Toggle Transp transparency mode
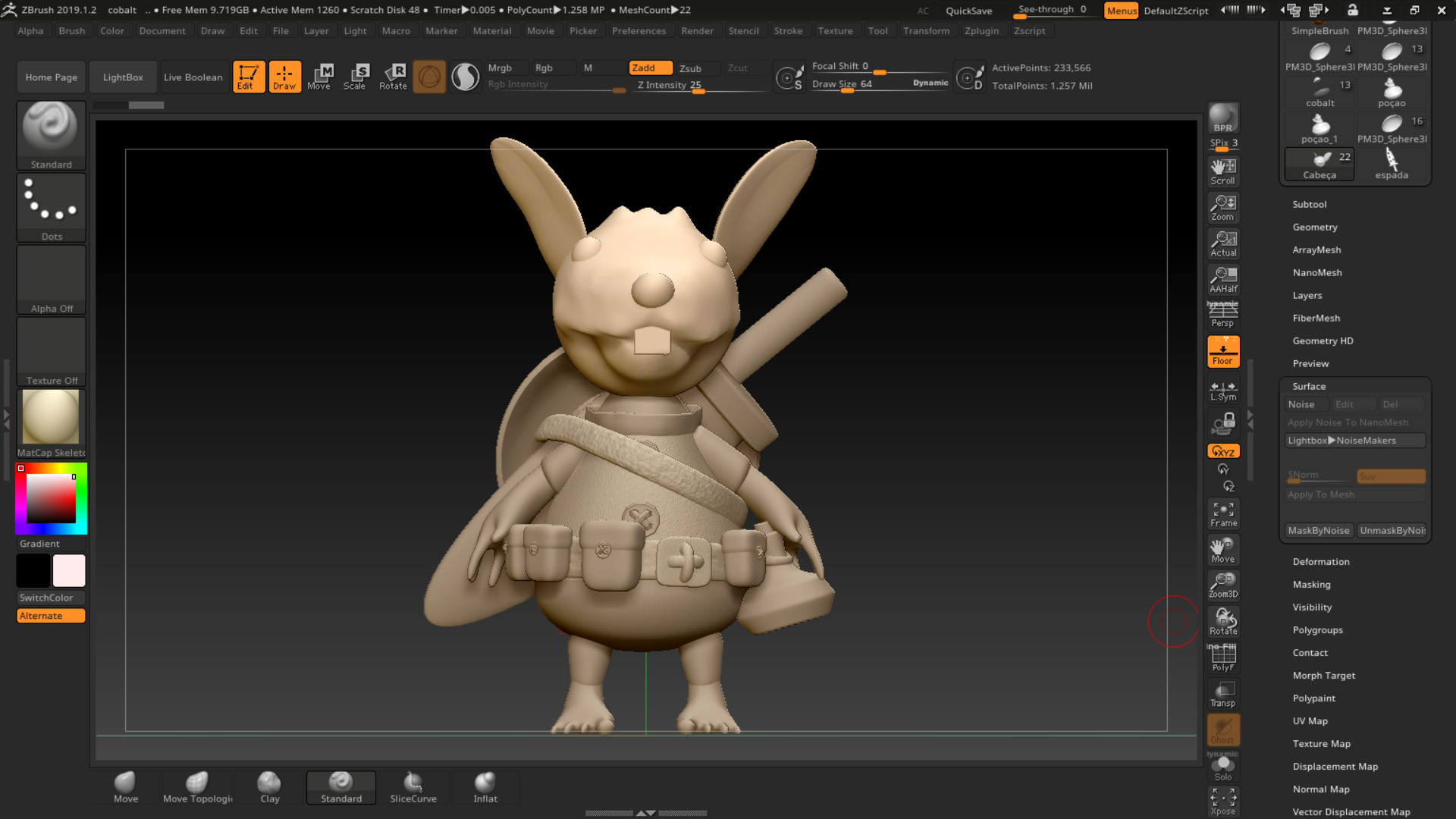The height and width of the screenshot is (819, 1456). coord(1223,694)
